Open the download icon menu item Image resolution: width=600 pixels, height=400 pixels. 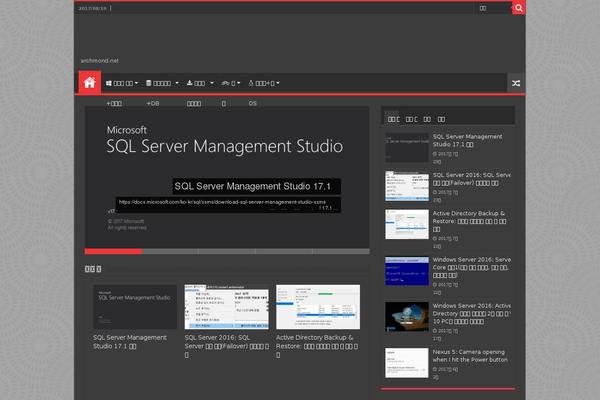pos(200,83)
